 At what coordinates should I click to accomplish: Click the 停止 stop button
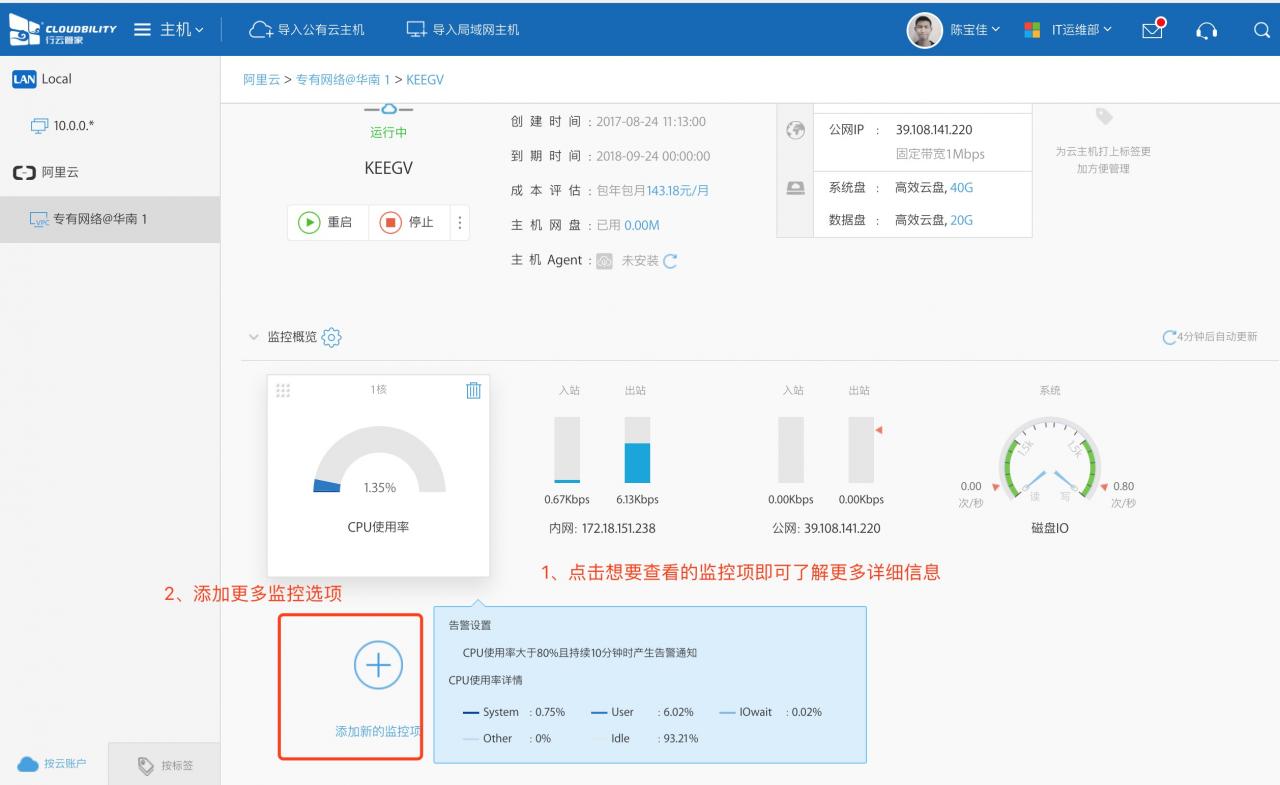pos(408,223)
